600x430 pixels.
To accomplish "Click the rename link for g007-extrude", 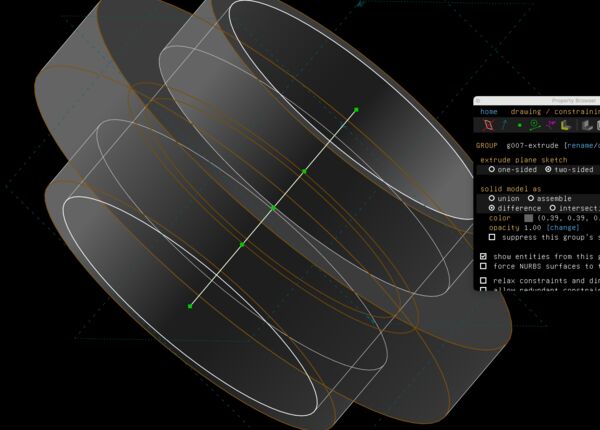I will pos(582,146).
